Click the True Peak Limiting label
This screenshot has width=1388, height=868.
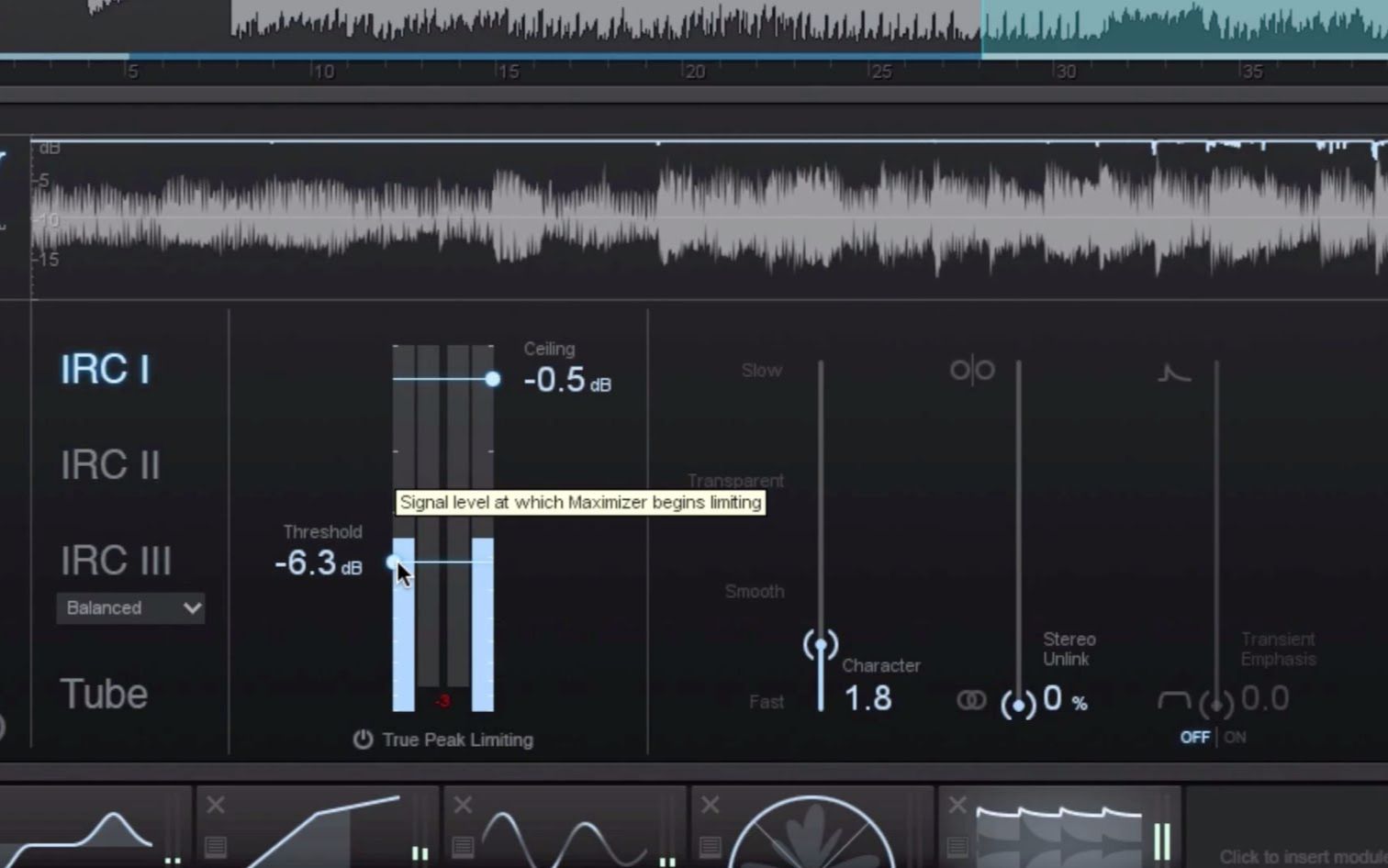(457, 740)
